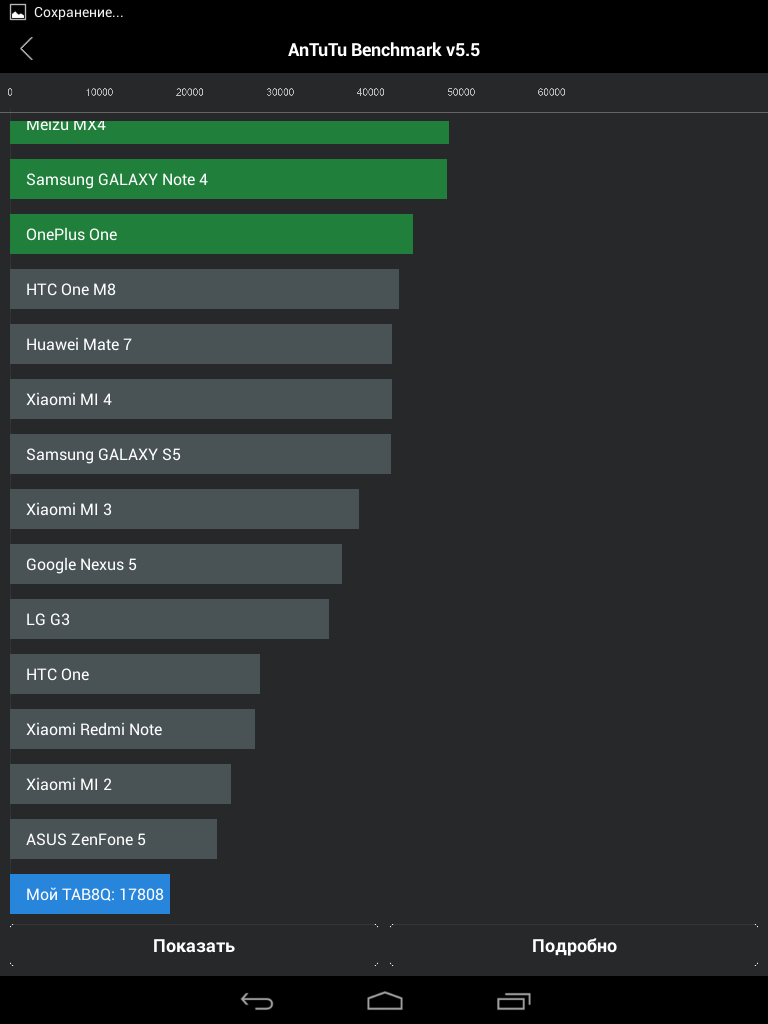This screenshot has width=768, height=1024.
Task: Select the Xiaomi MI 4 bar
Action: (201, 399)
